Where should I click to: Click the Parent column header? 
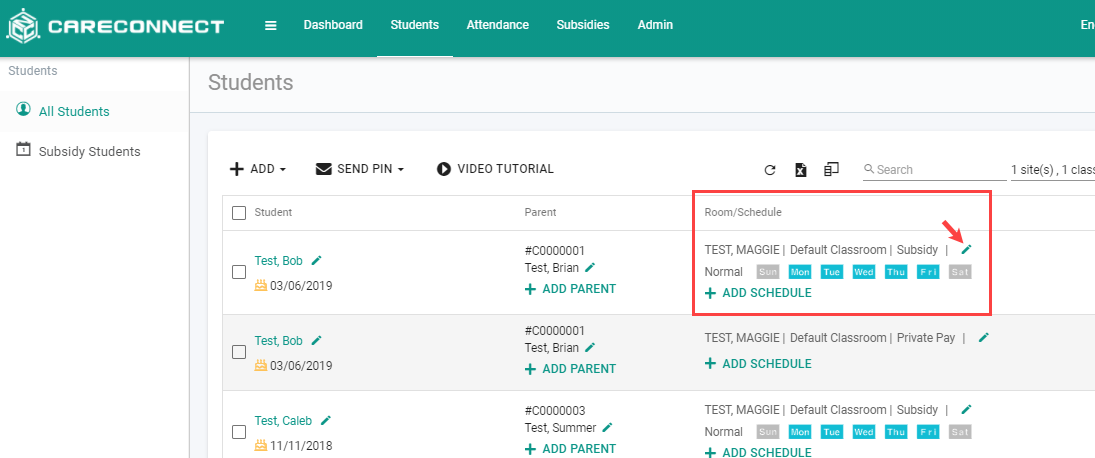click(541, 212)
